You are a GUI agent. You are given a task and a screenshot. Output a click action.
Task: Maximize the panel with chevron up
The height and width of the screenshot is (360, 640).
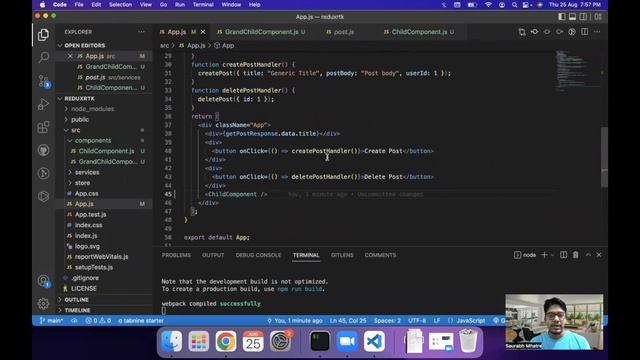point(588,255)
